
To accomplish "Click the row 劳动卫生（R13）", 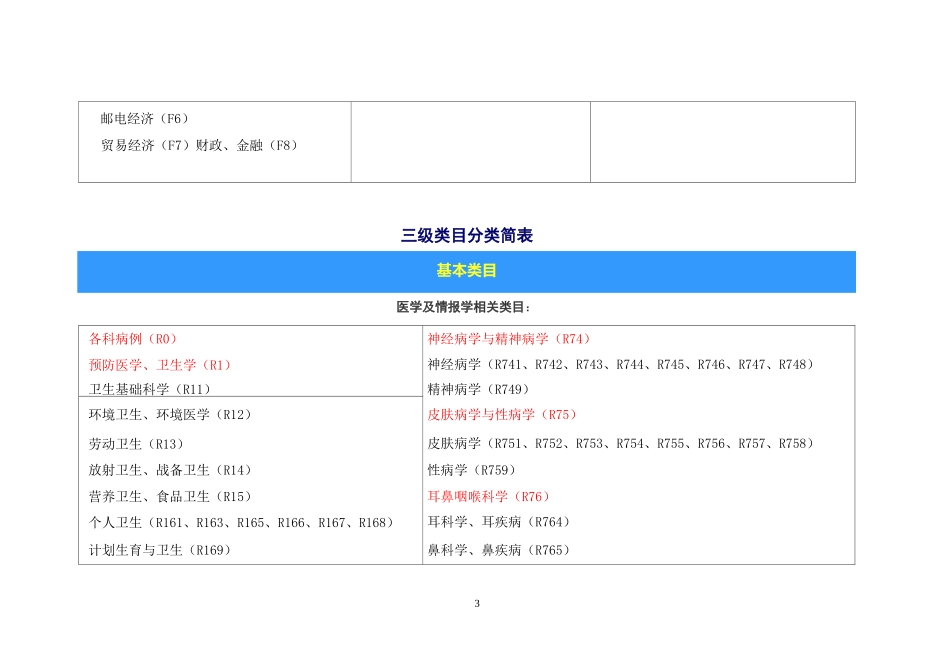I will point(137,444).
